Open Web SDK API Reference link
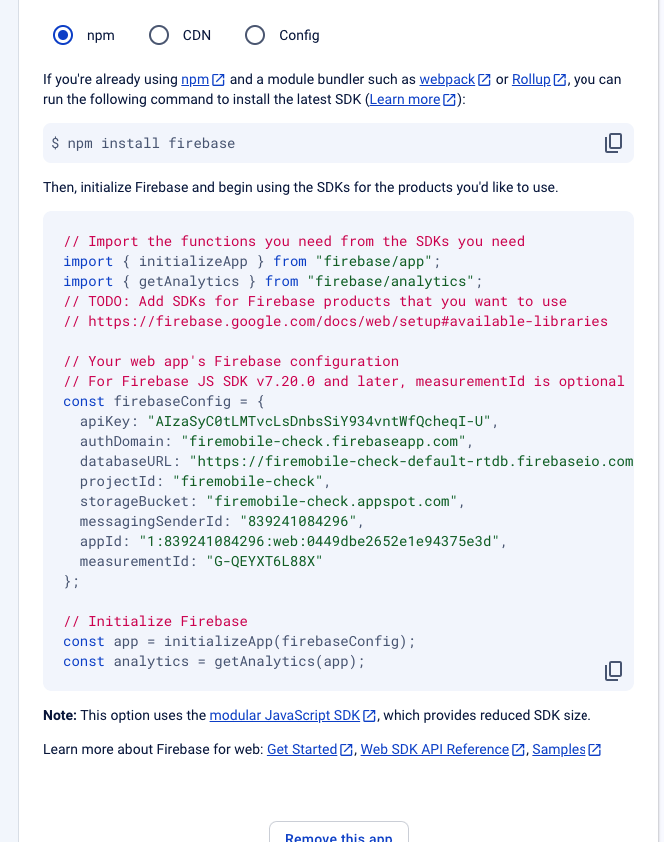 [435, 749]
